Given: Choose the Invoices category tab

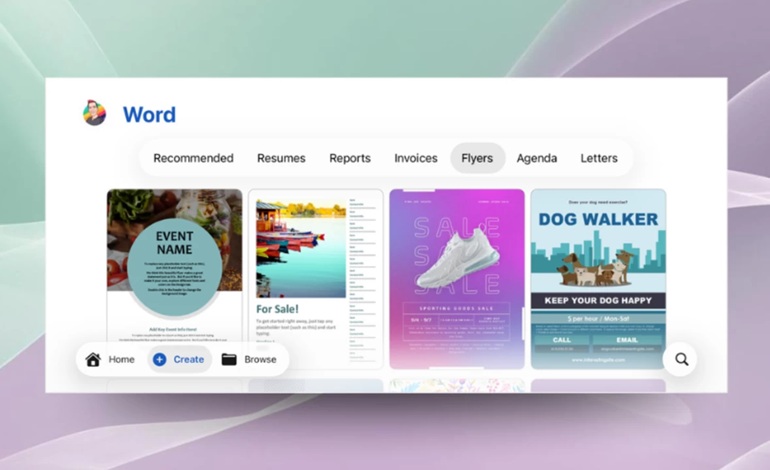Looking at the screenshot, I should tap(416, 158).
